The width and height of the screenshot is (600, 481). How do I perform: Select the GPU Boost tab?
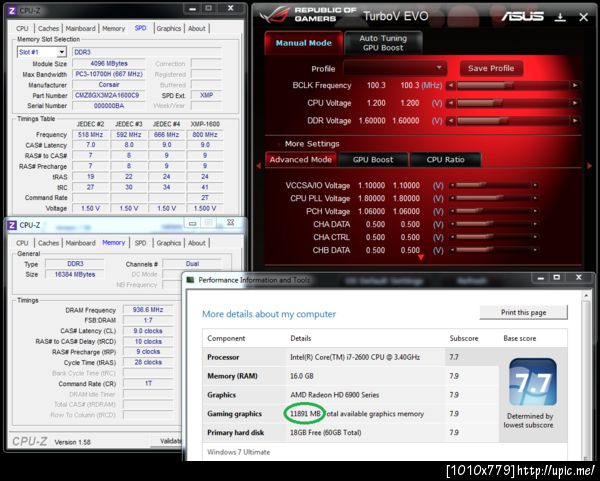pos(373,160)
